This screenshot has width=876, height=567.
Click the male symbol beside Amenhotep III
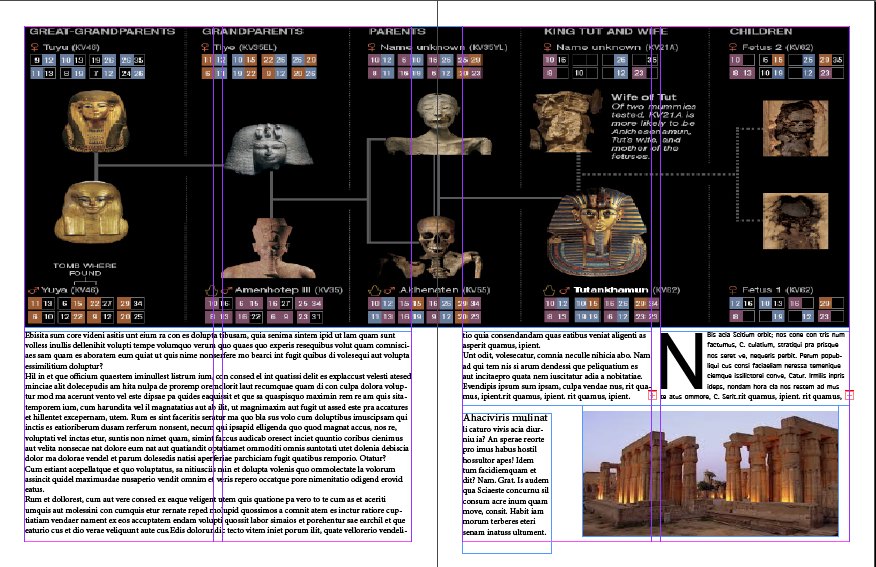(226, 290)
